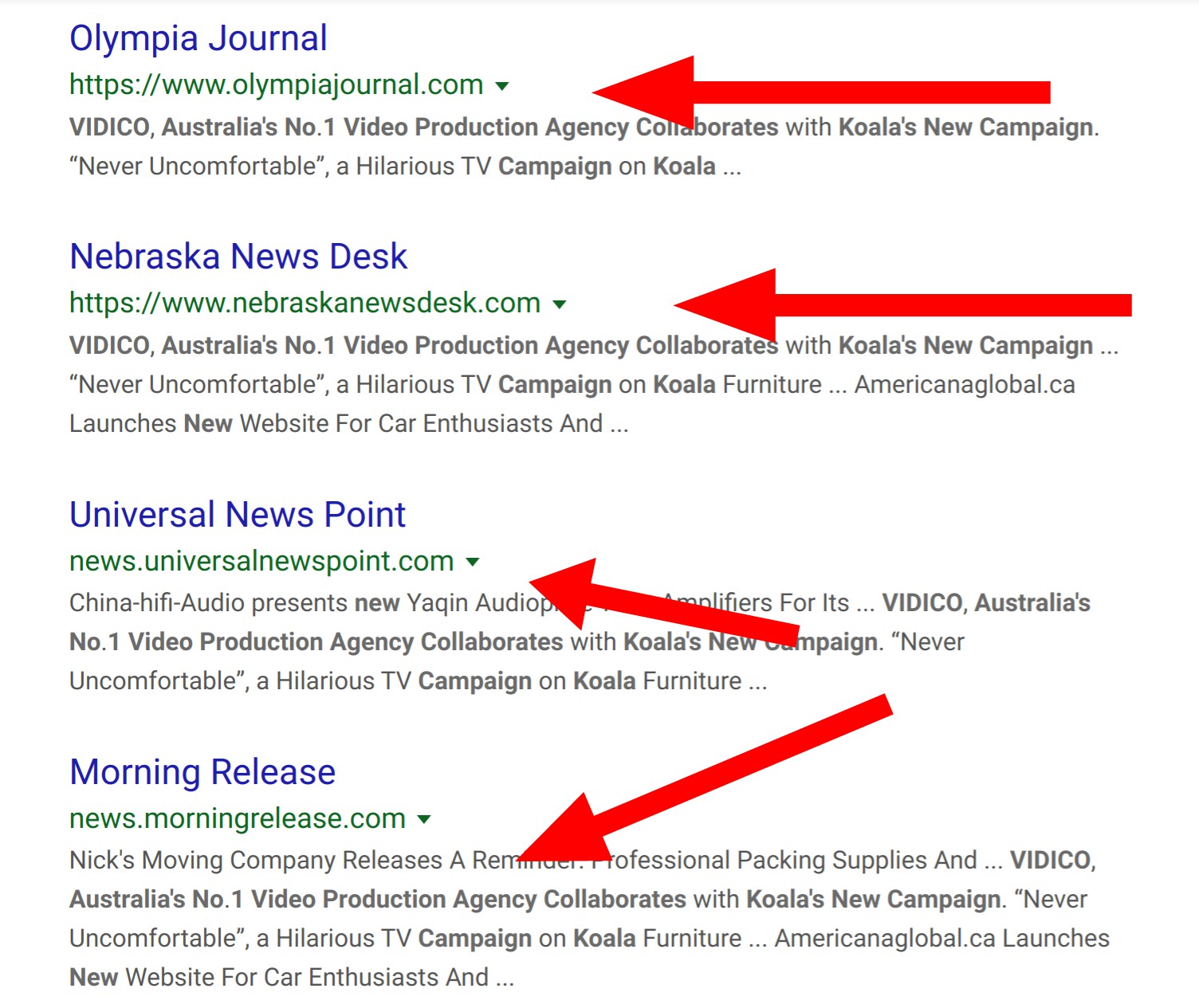
Task: Click the Nebraska snippet line "Launches New Website For Car Enthusiasts"
Action: point(349,424)
